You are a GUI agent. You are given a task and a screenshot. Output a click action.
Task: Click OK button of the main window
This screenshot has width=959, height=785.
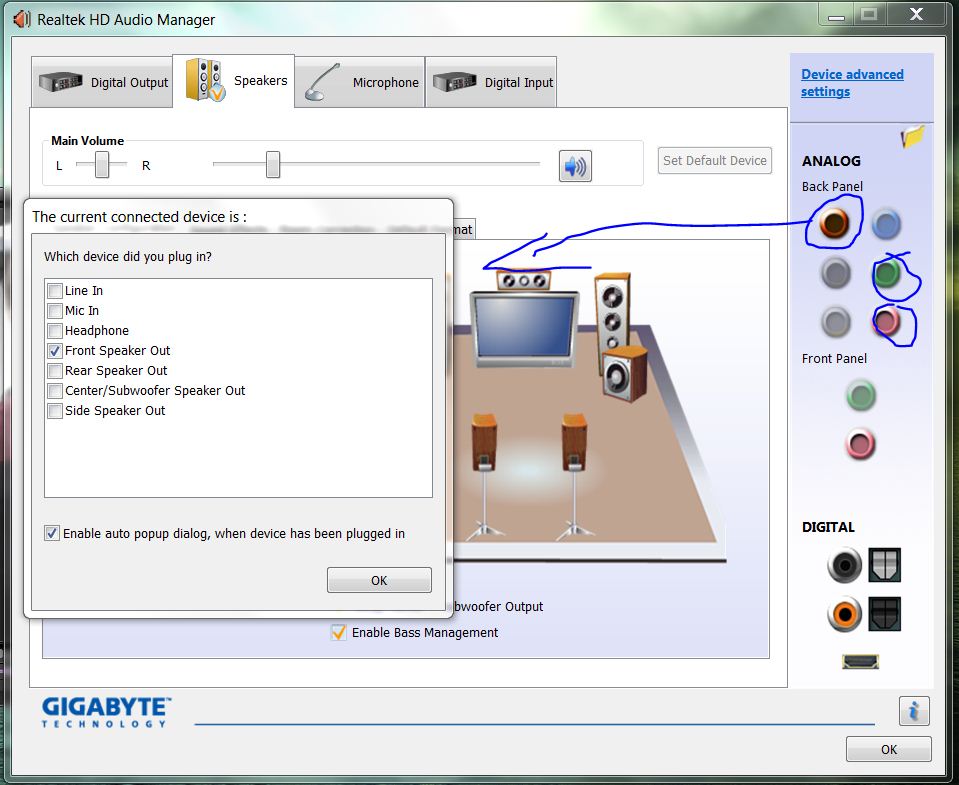point(889,750)
